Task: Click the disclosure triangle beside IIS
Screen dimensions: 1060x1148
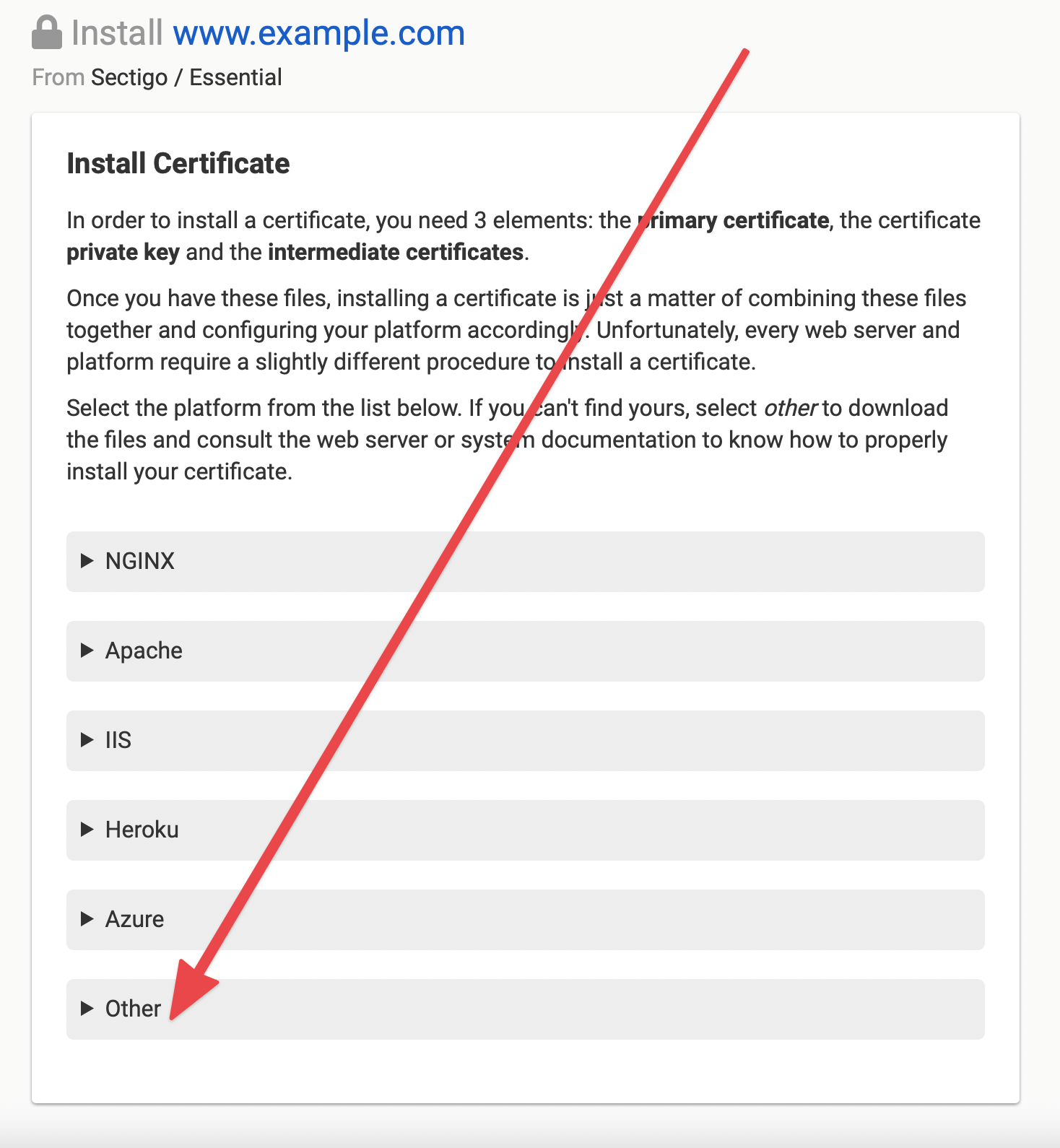Action: pos(87,740)
